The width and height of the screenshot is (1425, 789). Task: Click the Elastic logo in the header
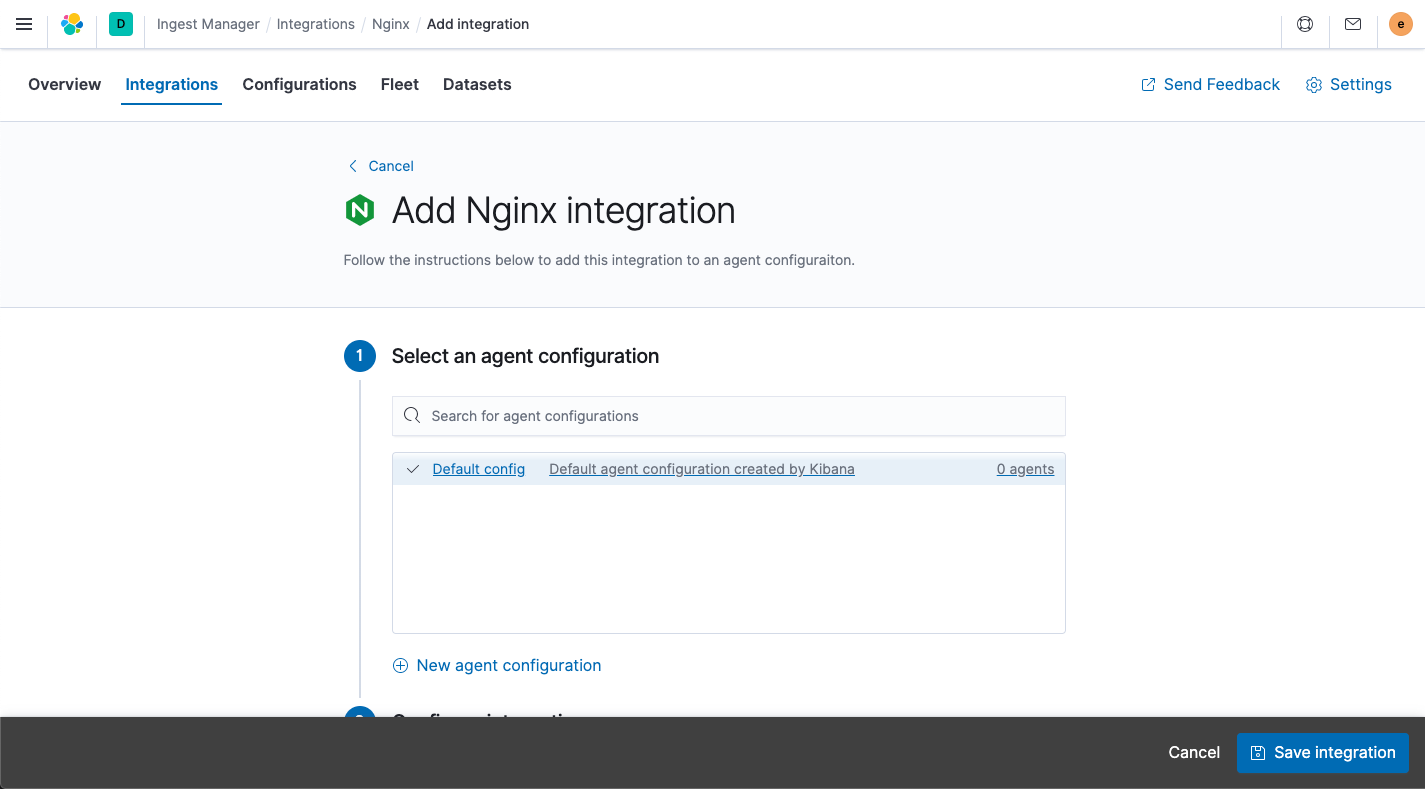coord(71,24)
